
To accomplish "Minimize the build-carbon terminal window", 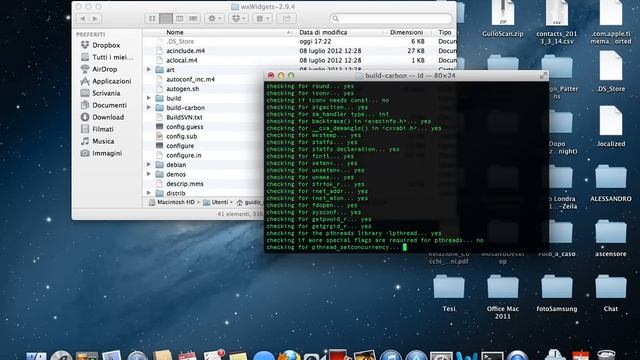I will (x=281, y=76).
